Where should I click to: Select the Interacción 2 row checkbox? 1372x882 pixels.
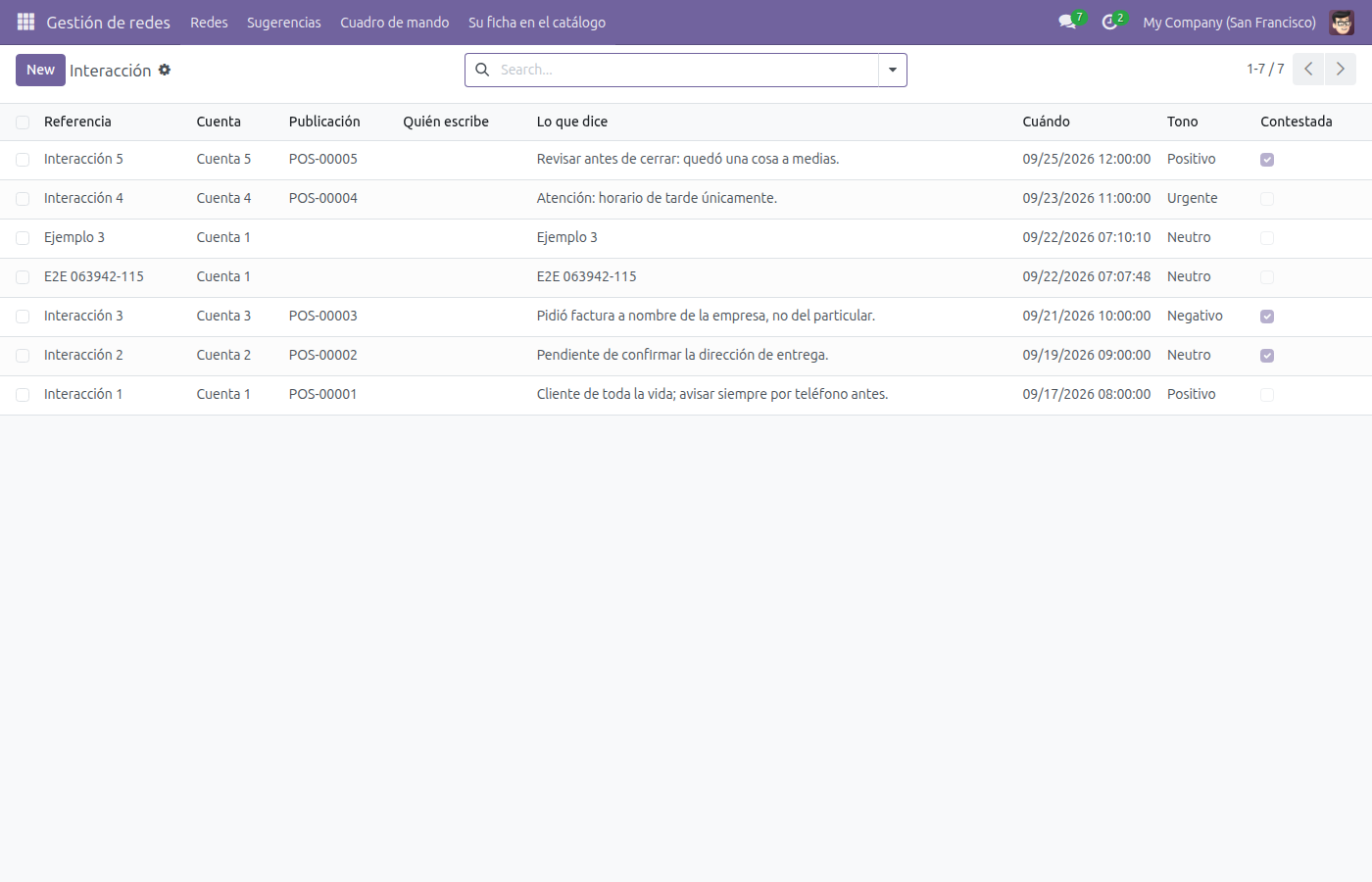23,356
